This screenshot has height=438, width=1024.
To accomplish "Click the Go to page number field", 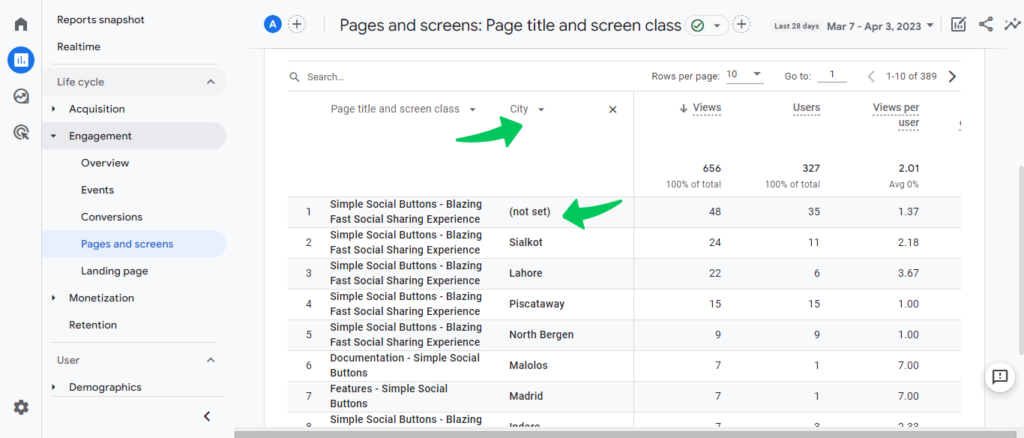I will pyautogui.click(x=832, y=76).
